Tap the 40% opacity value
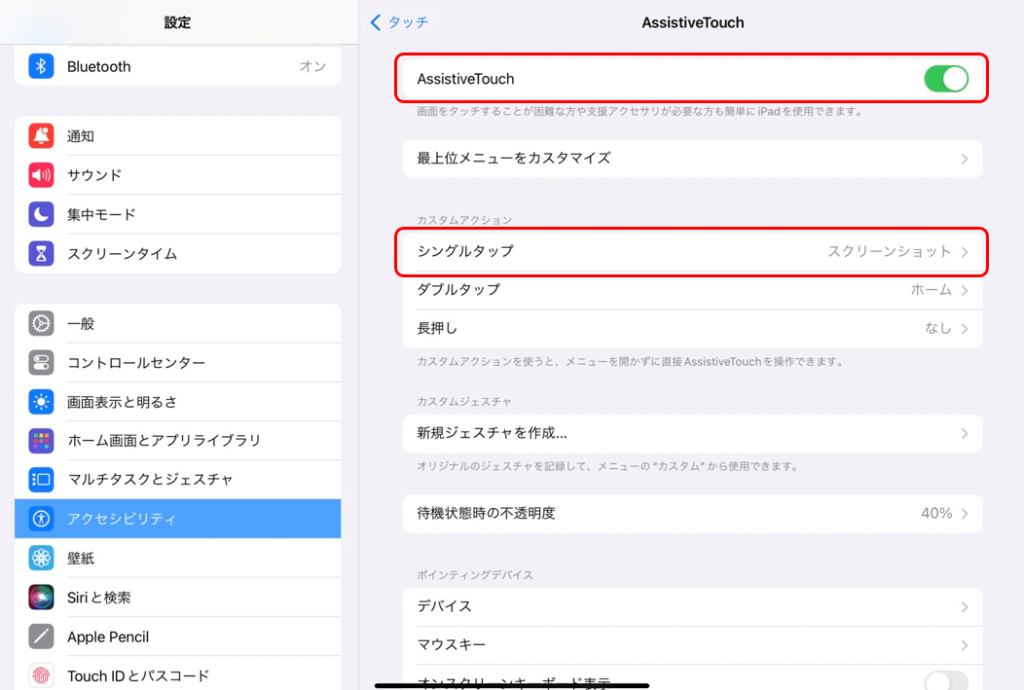Image resolution: width=1024 pixels, height=690 pixels. [936, 514]
